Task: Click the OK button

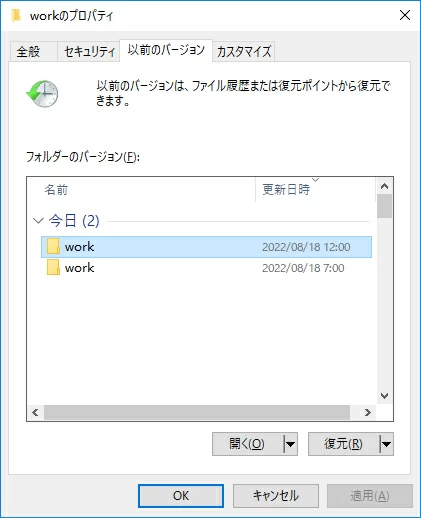Action: (x=181, y=496)
